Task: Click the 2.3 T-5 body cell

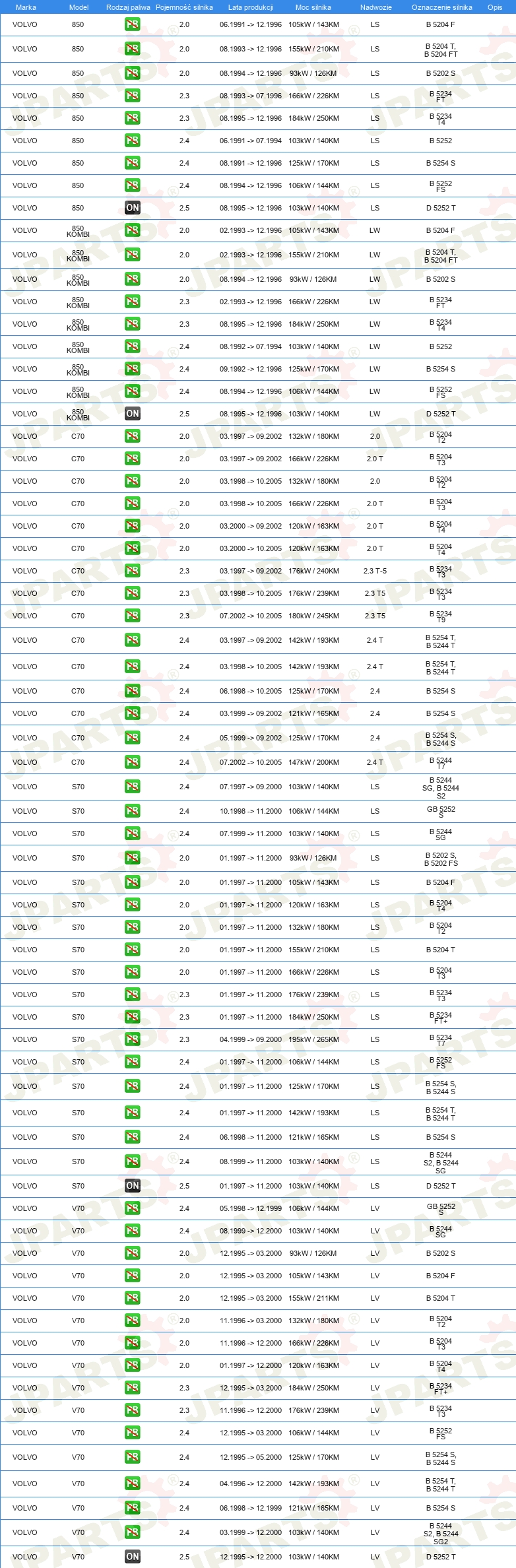Action: point(375,571)
